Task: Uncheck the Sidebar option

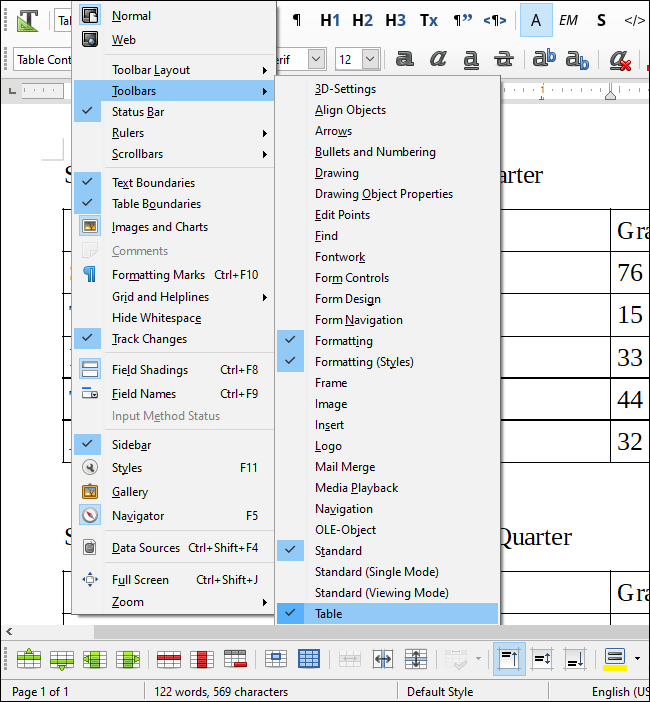Action: tap(174, 445)
